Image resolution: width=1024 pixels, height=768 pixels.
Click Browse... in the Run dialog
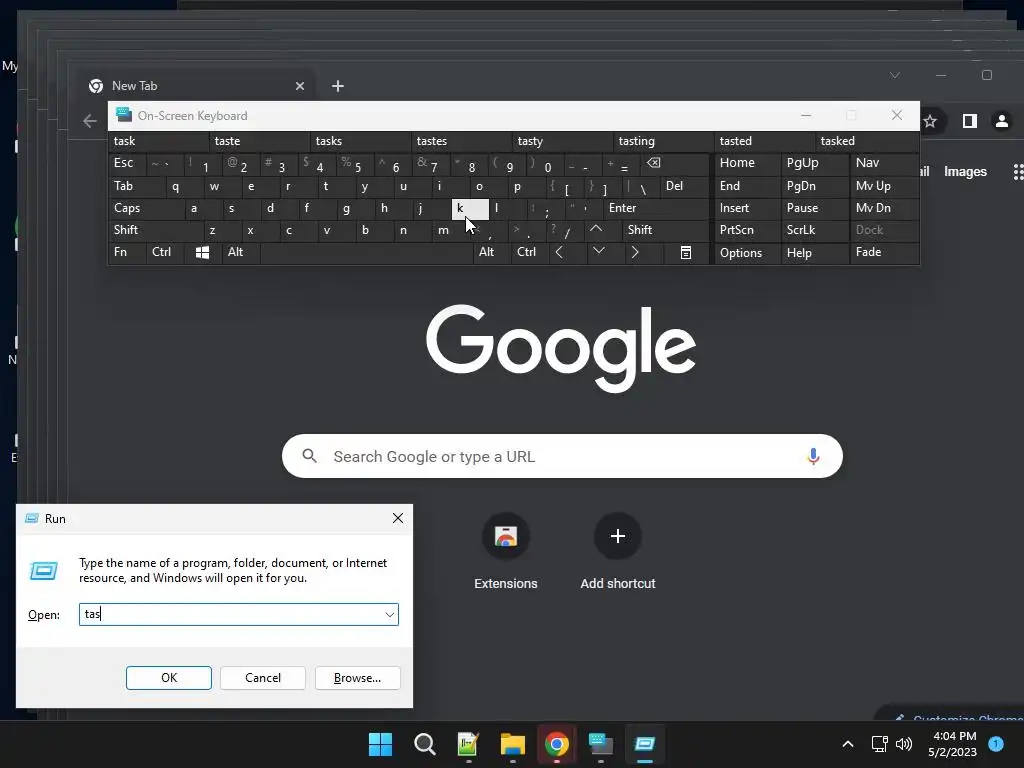tap(357, 678)
